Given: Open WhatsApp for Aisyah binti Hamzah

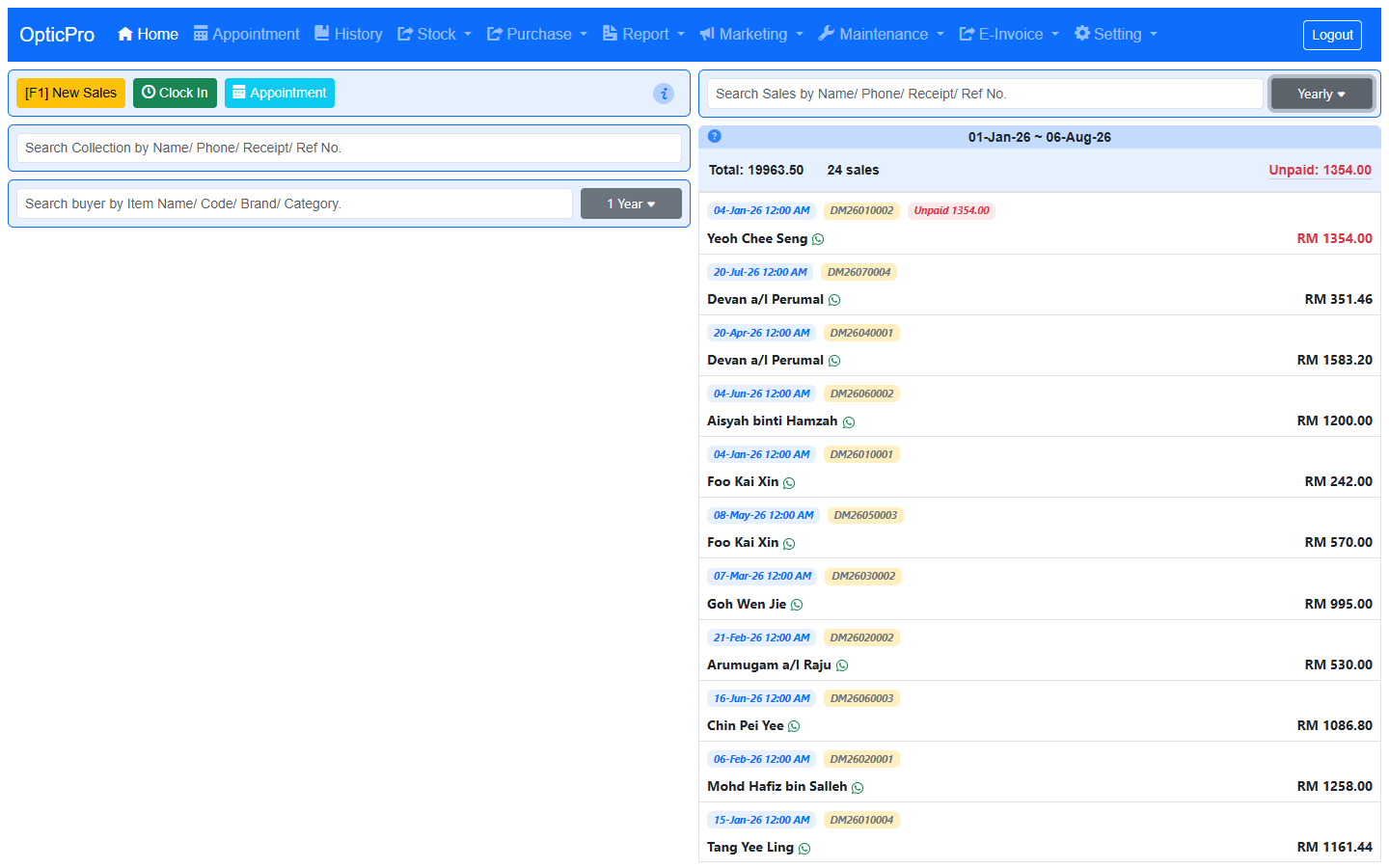Looking at the screenshot, I should click(x=849, y=422).
